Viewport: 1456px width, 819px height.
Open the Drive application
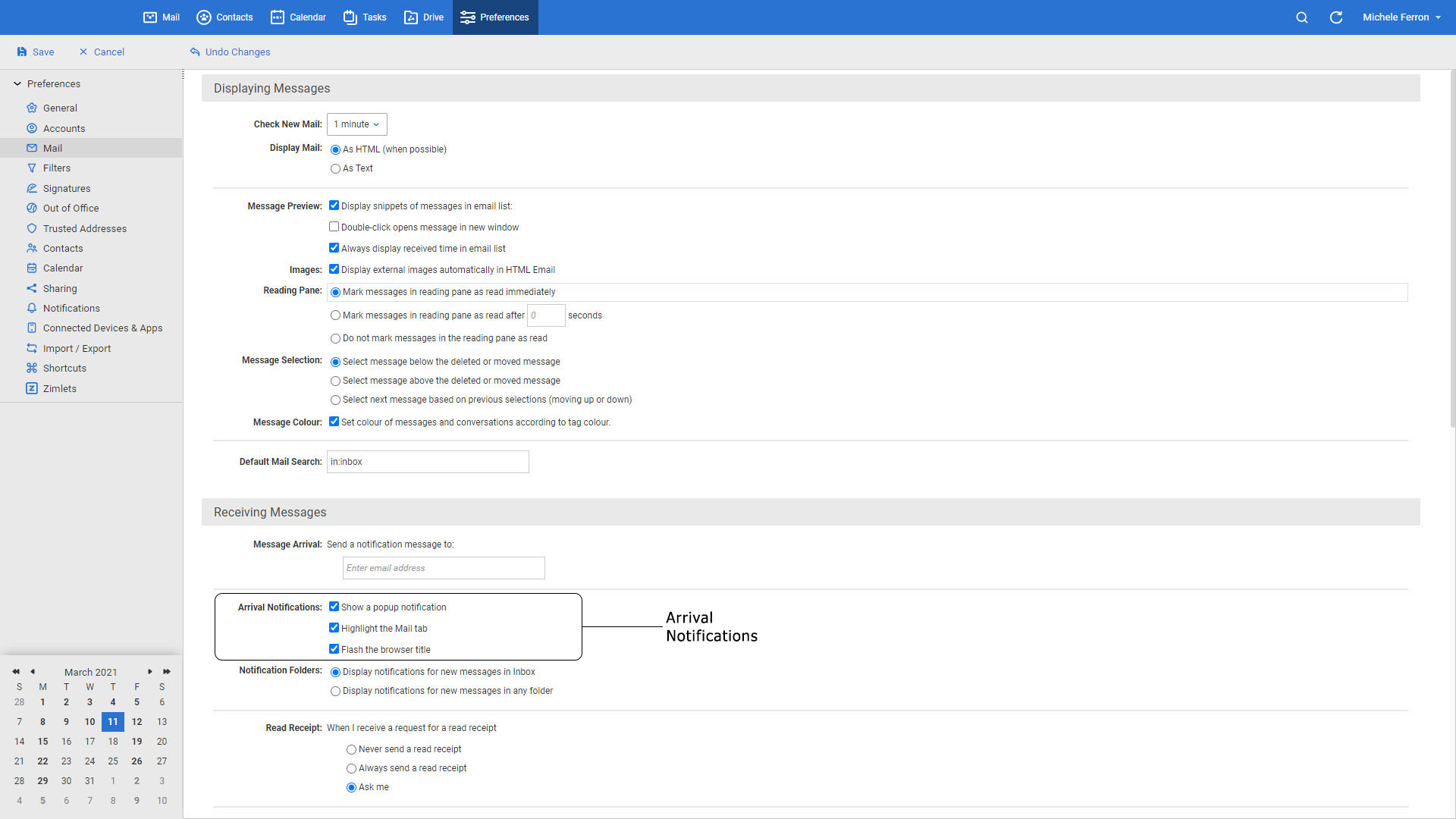[x=423, y=17]
